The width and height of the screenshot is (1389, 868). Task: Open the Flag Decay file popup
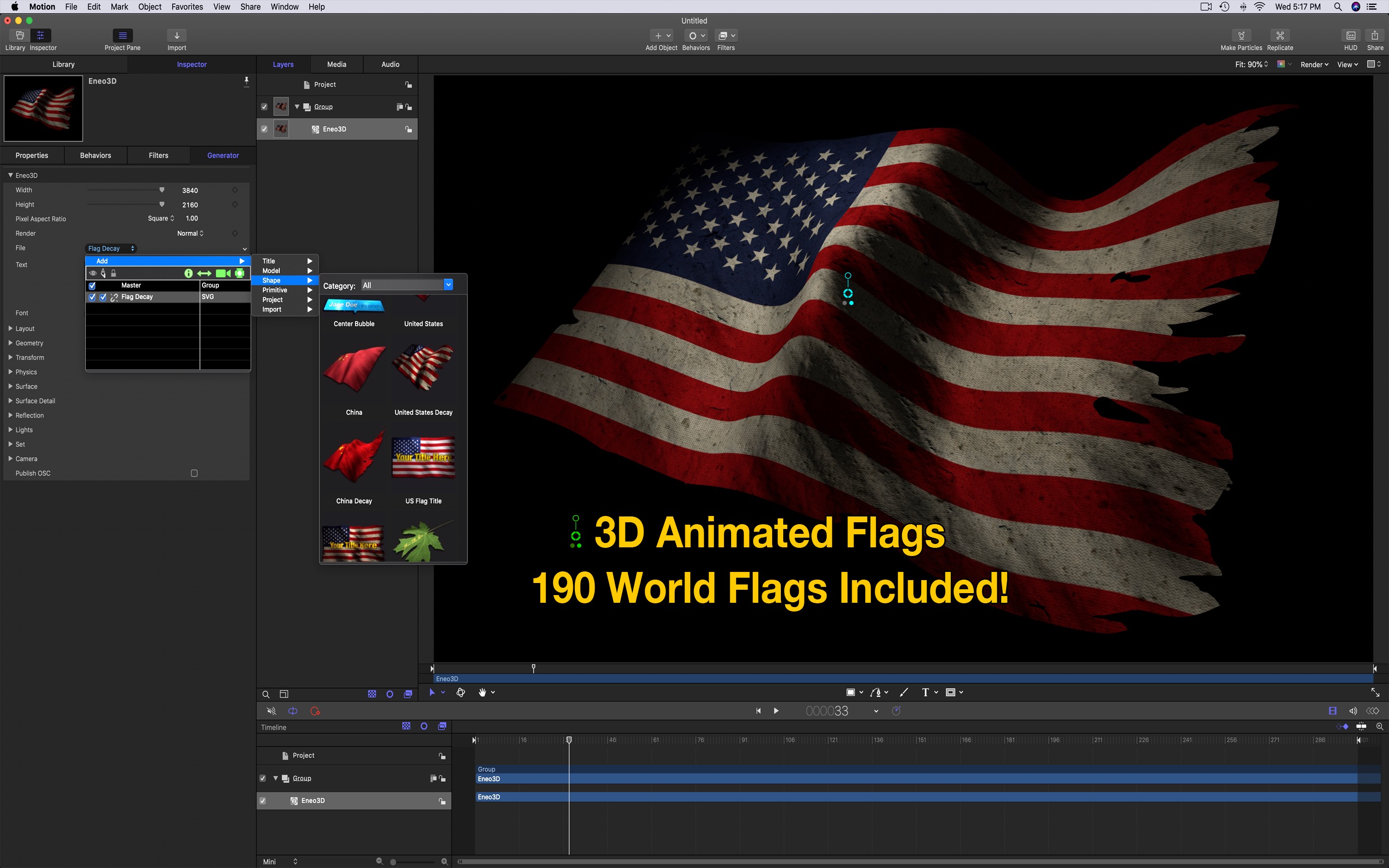[x=111, y=248]
